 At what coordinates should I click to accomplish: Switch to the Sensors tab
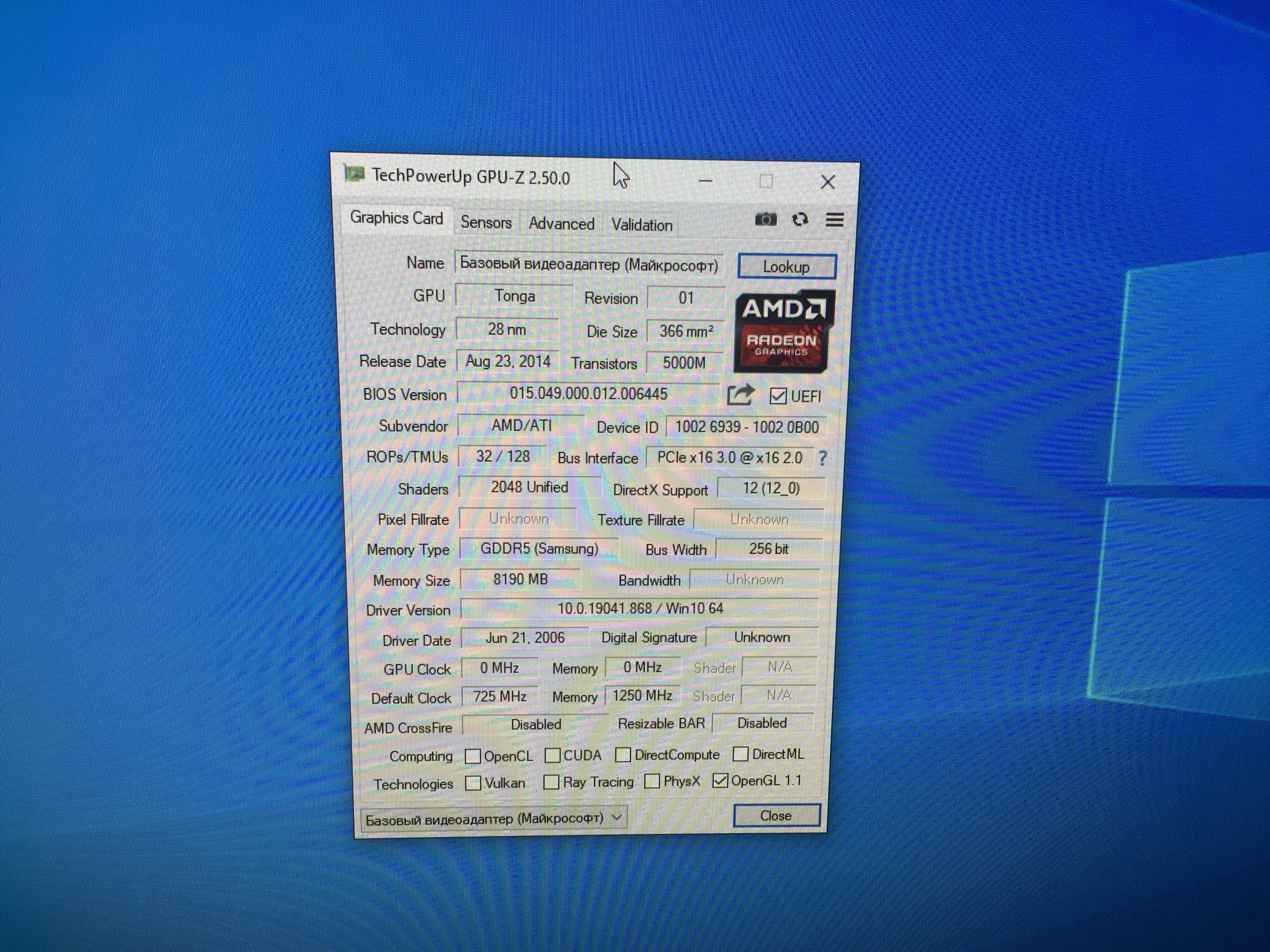pyautogui.click(x=486, y=223)
